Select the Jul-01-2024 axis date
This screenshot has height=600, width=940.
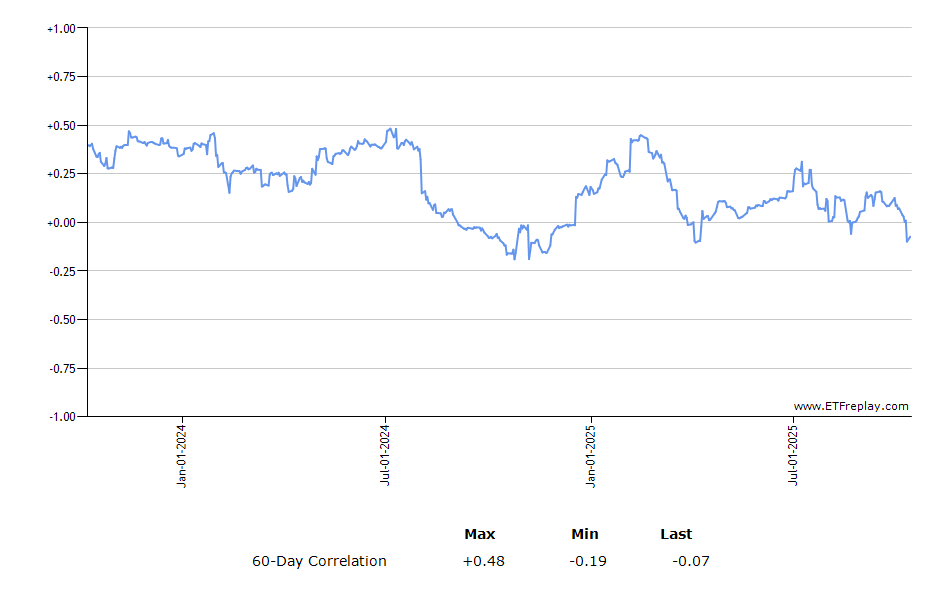(x=386, y=455)
